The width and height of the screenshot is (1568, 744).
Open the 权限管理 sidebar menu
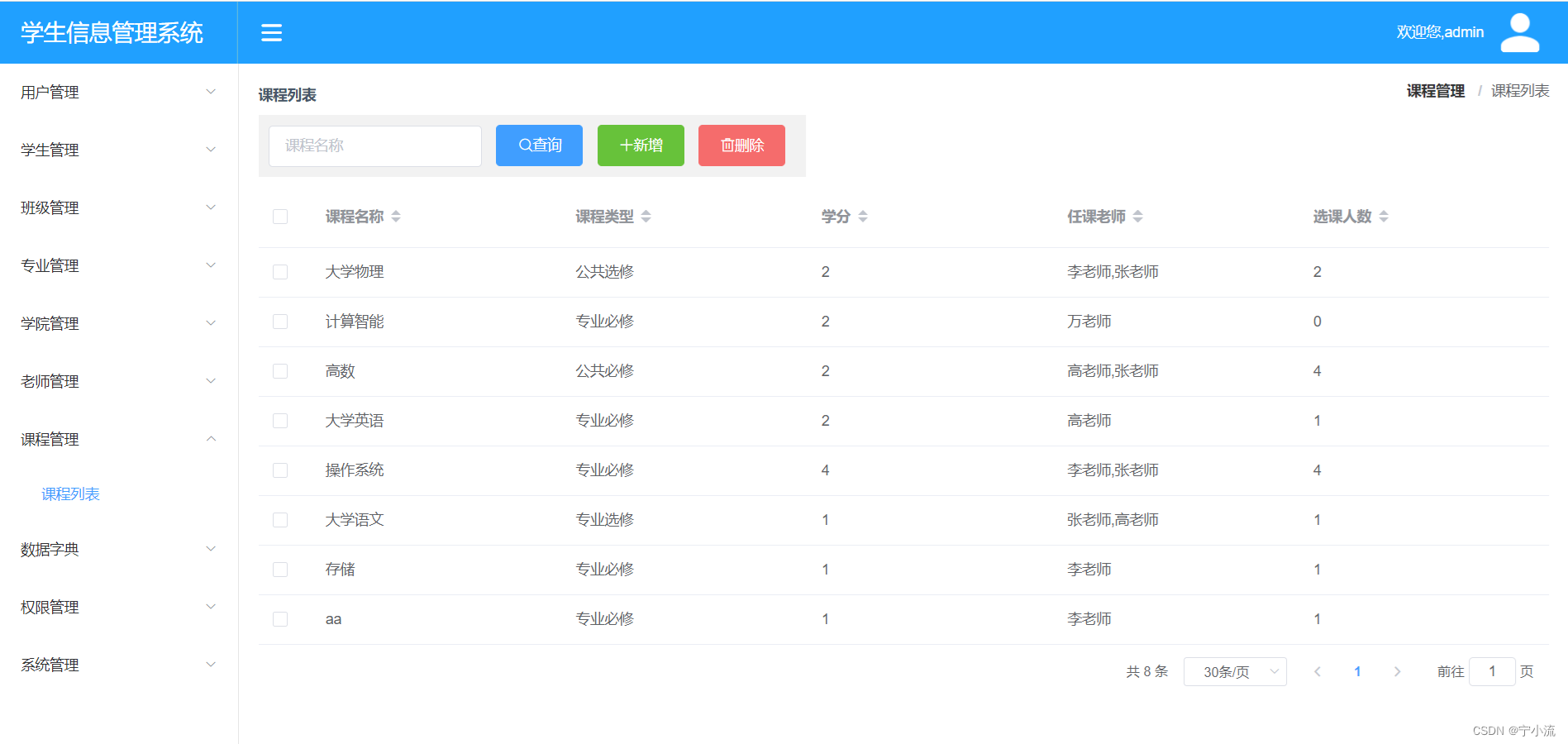click(x=118, y=607)
